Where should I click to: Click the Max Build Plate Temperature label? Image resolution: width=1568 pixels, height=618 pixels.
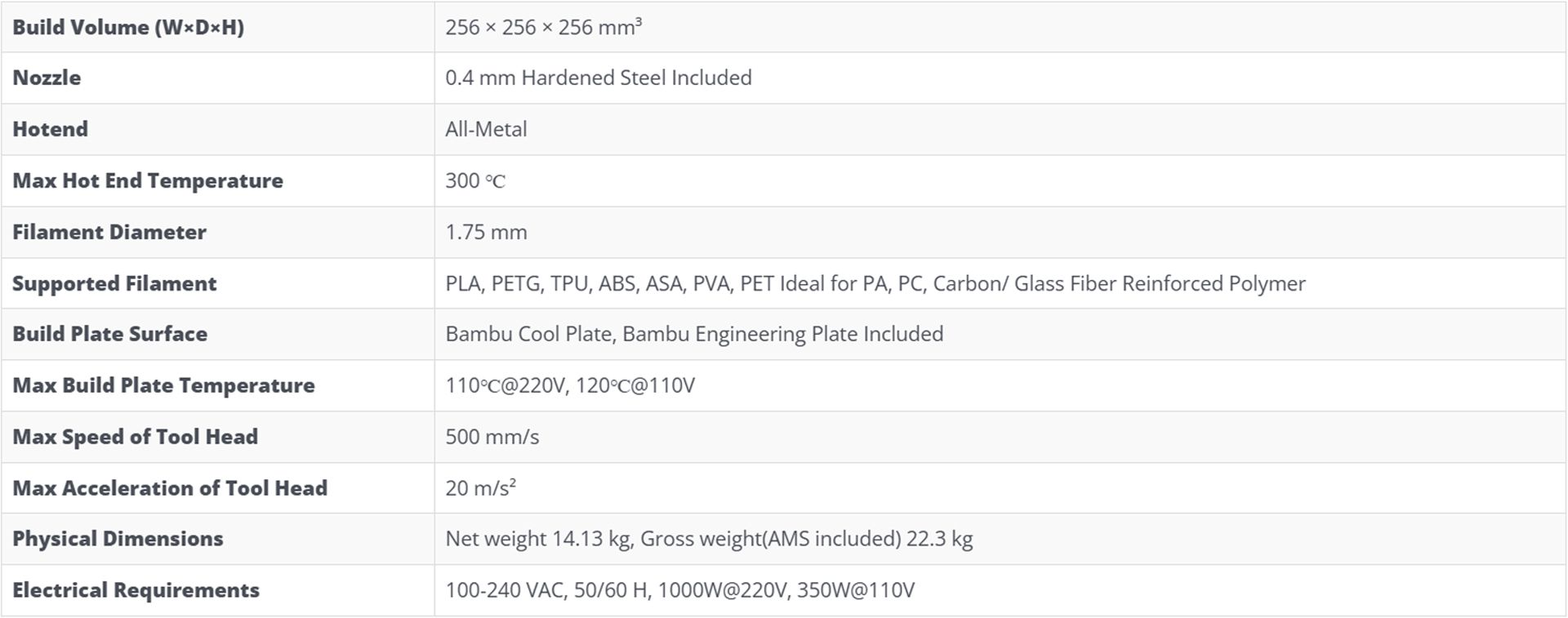coord(163,386)
